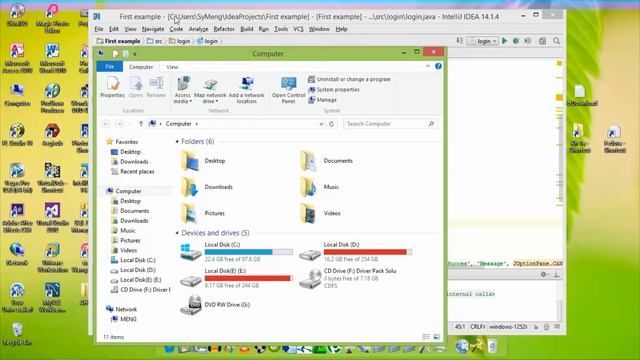Open the File tab in Explorer
Viewport: 640px width, 360px height.
[109, 67]
